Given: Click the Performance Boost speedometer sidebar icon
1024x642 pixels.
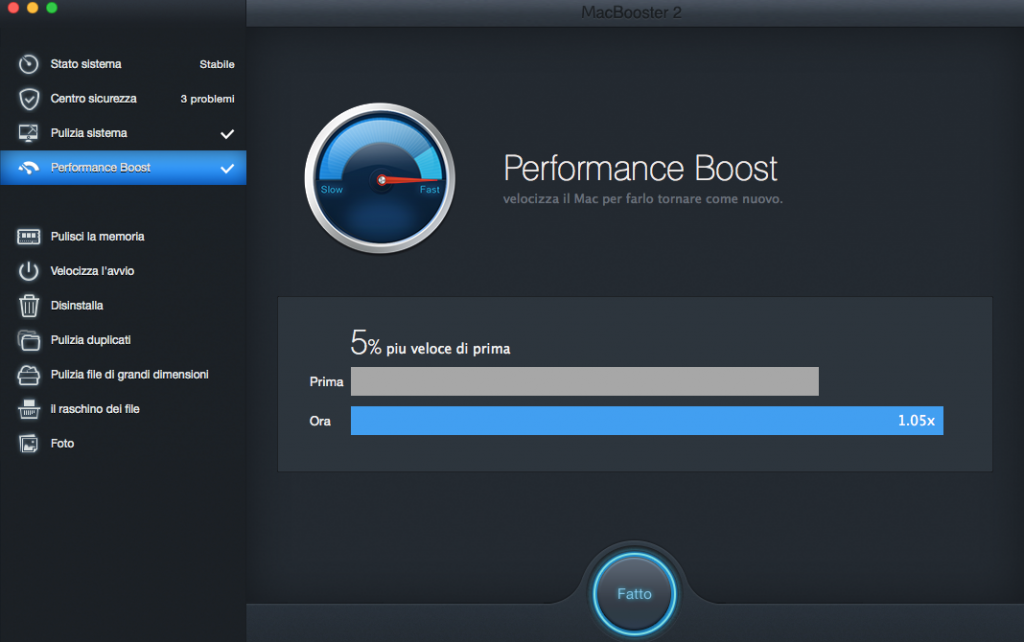Looking at the screenshot, I should 29,168.
